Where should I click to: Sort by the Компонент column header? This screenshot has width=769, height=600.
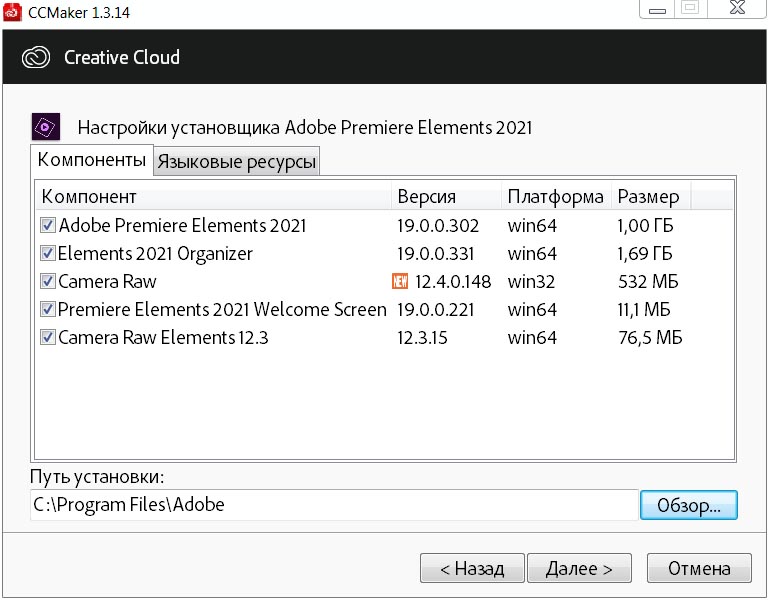(213, 197)
